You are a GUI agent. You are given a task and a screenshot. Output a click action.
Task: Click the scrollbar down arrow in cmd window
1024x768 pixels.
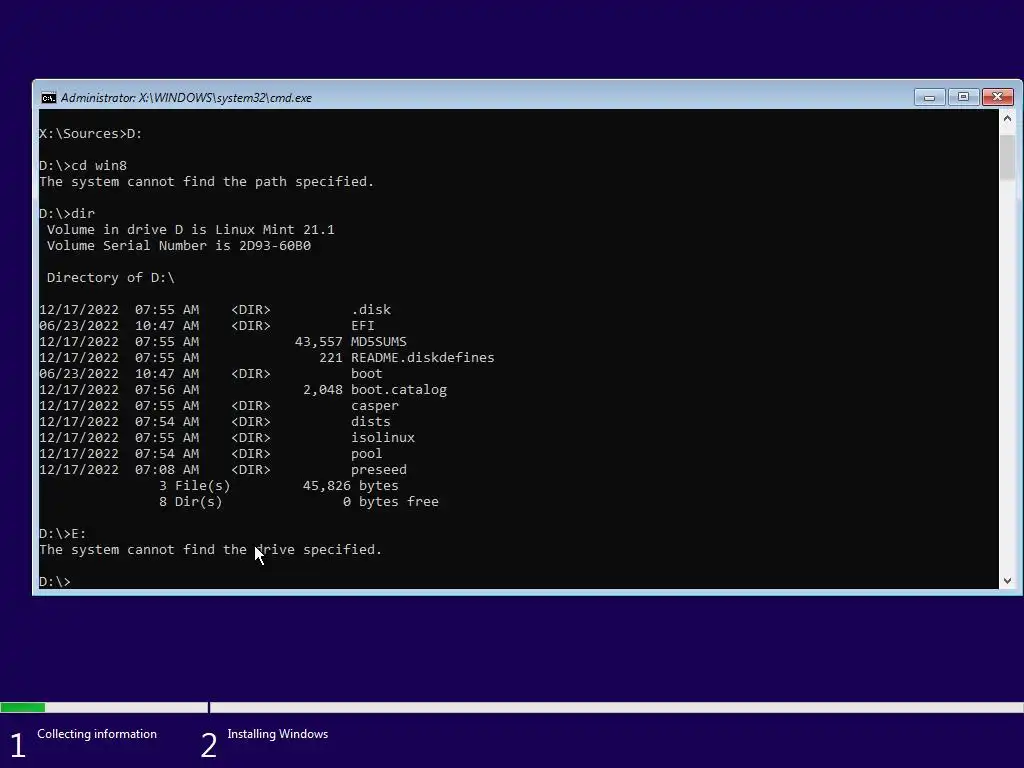coord(1007,581)
